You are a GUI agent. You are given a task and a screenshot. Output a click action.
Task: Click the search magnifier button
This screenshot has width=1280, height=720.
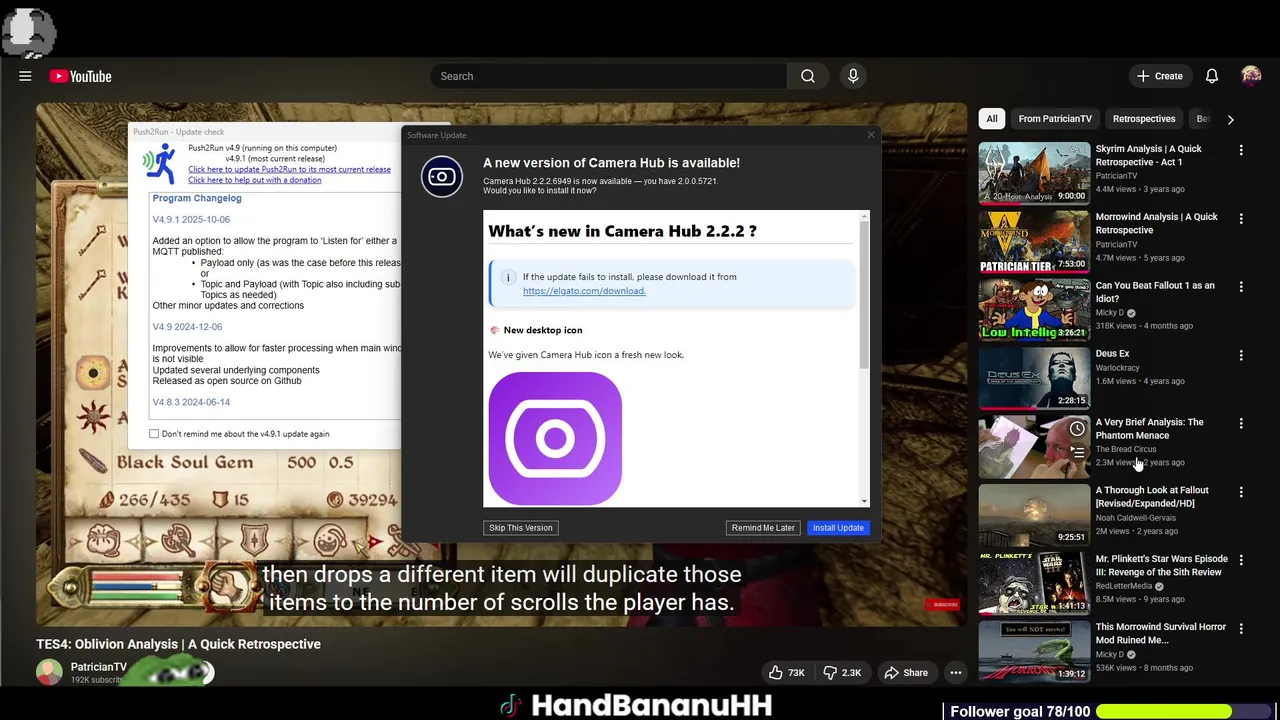[808, 76]
